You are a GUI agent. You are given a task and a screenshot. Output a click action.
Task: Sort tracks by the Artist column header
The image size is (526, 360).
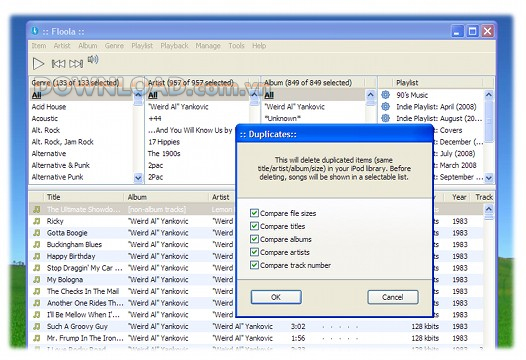tap(221, 197)
